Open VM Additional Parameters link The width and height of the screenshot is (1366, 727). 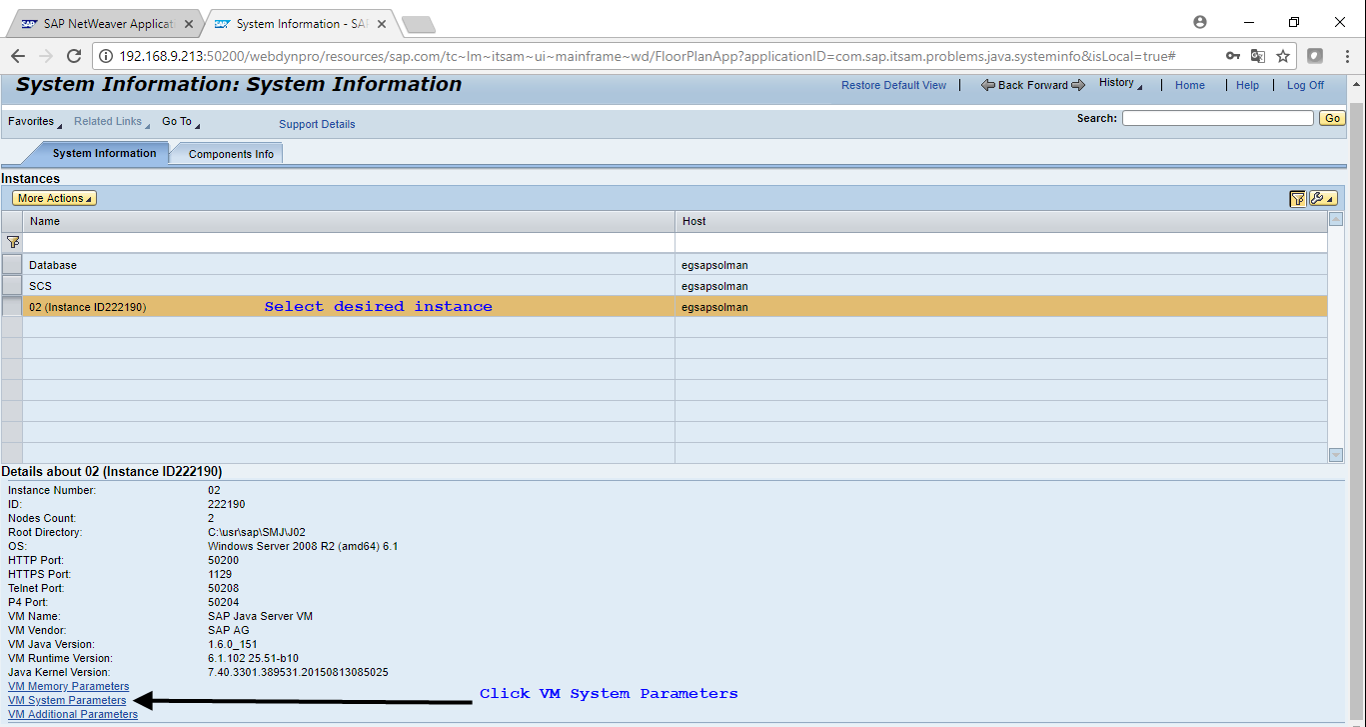coord(73,714)
